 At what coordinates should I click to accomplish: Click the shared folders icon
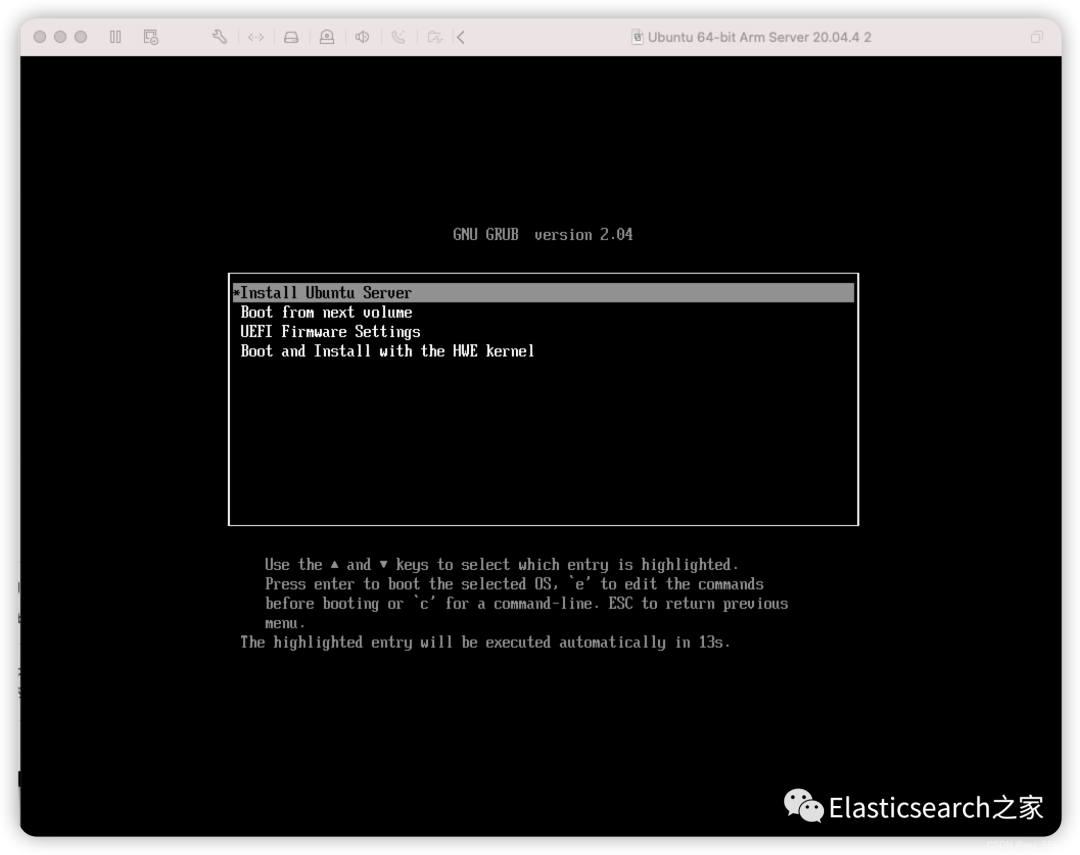435,37
